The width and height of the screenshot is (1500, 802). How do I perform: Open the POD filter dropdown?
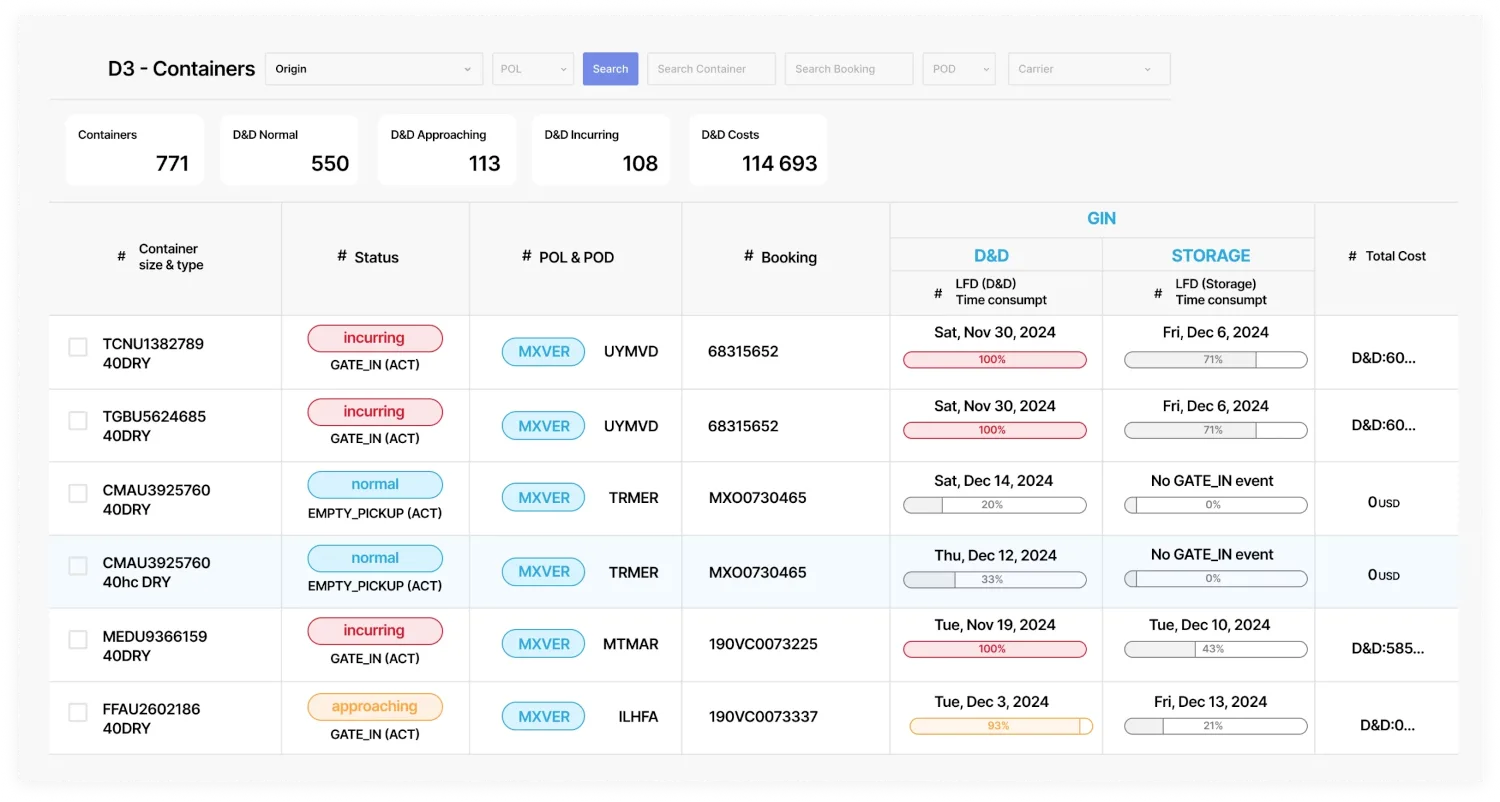point(959,69)
